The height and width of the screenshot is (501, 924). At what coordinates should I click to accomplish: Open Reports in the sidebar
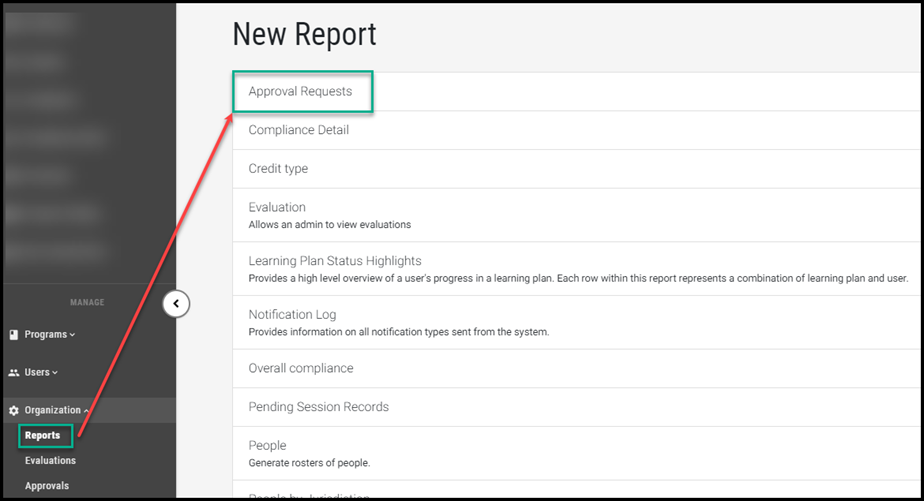tap(43, 436)
